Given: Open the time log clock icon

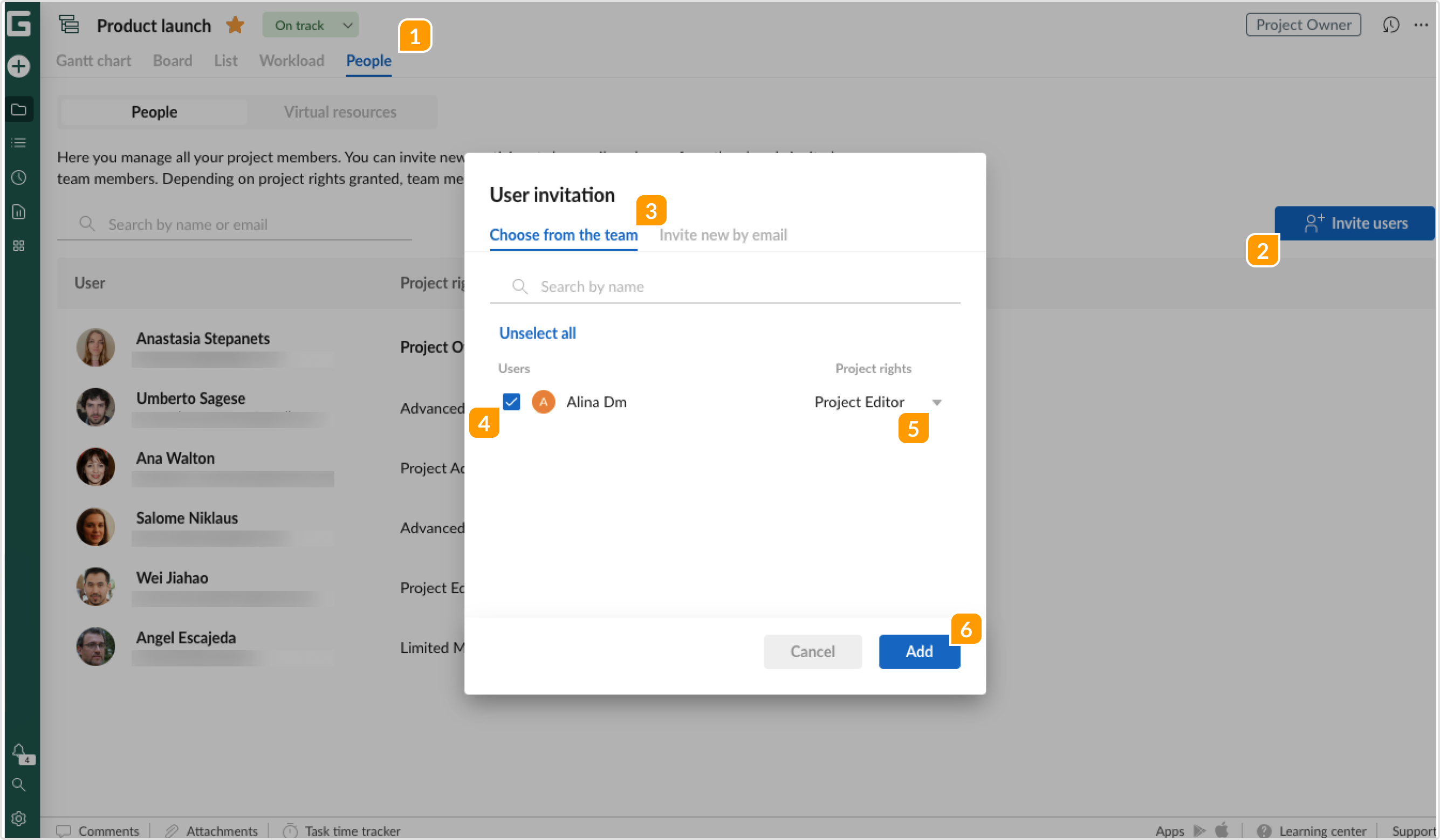Looking at the screenshot, I should [19, 177].
